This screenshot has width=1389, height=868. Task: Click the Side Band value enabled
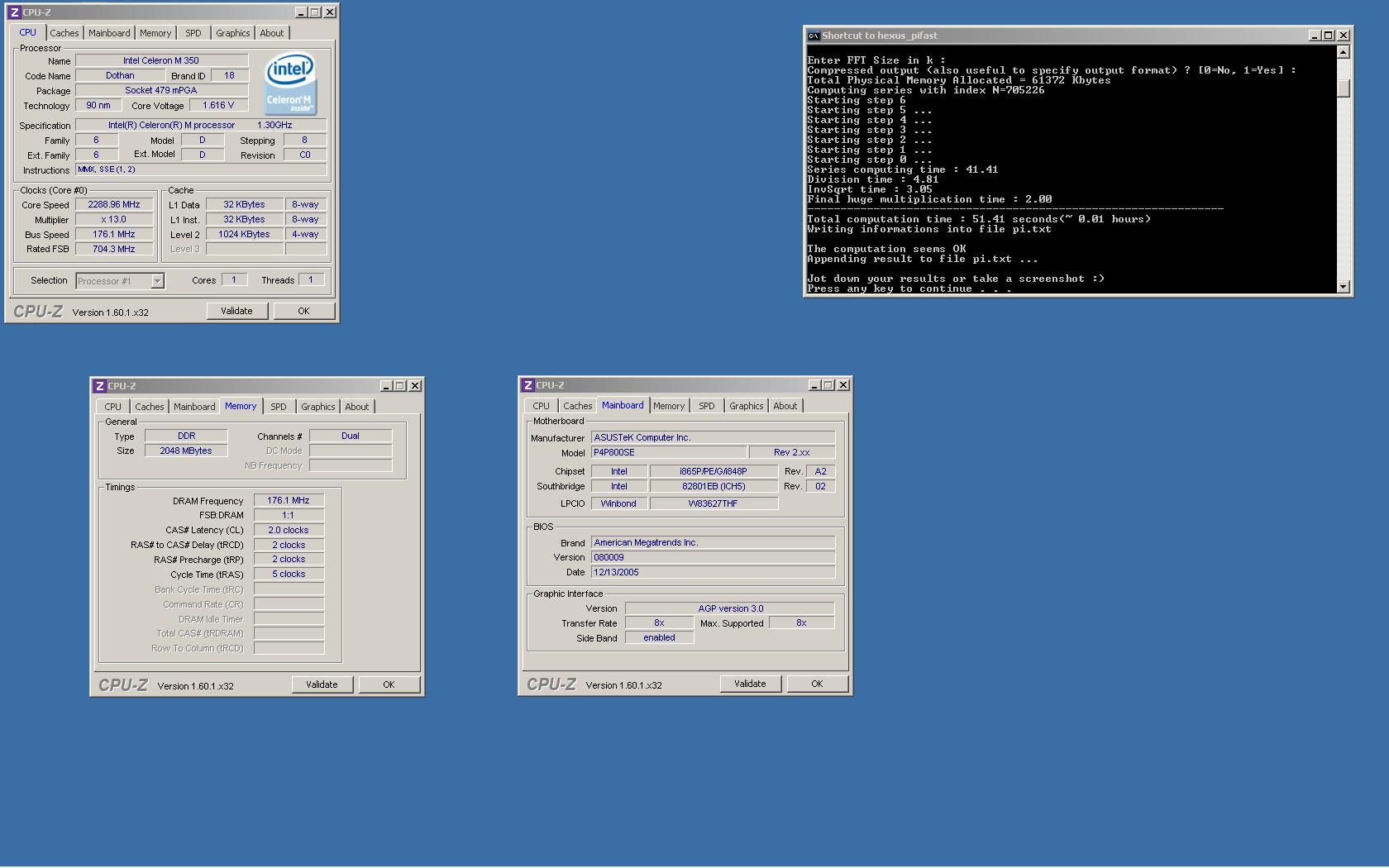[x=659, y=637]
